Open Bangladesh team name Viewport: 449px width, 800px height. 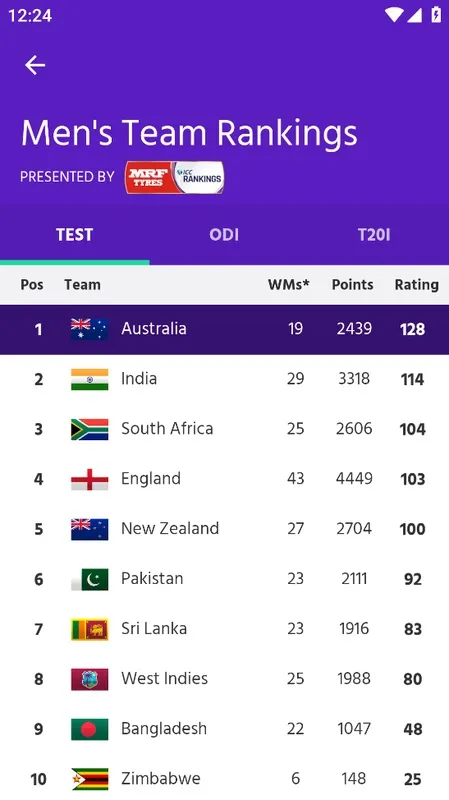point(164,729)
